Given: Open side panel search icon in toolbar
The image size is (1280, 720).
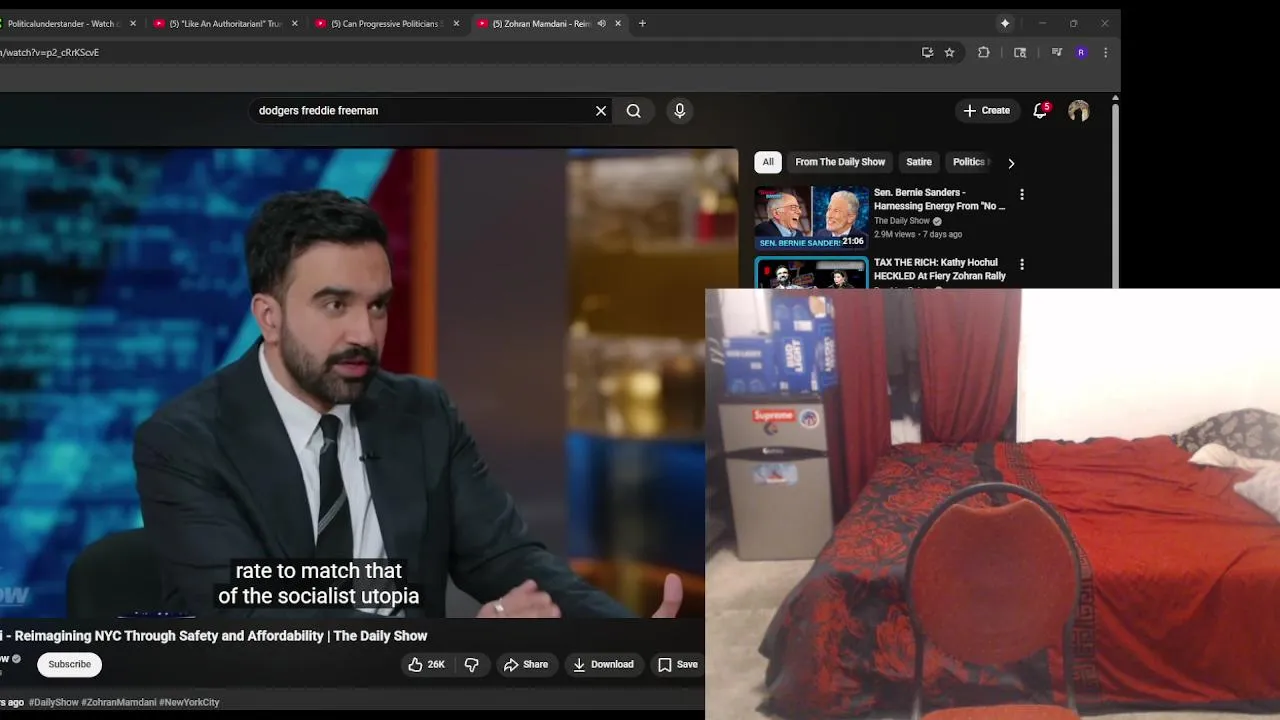Looking at the screenshot, I should [1020, 53].
